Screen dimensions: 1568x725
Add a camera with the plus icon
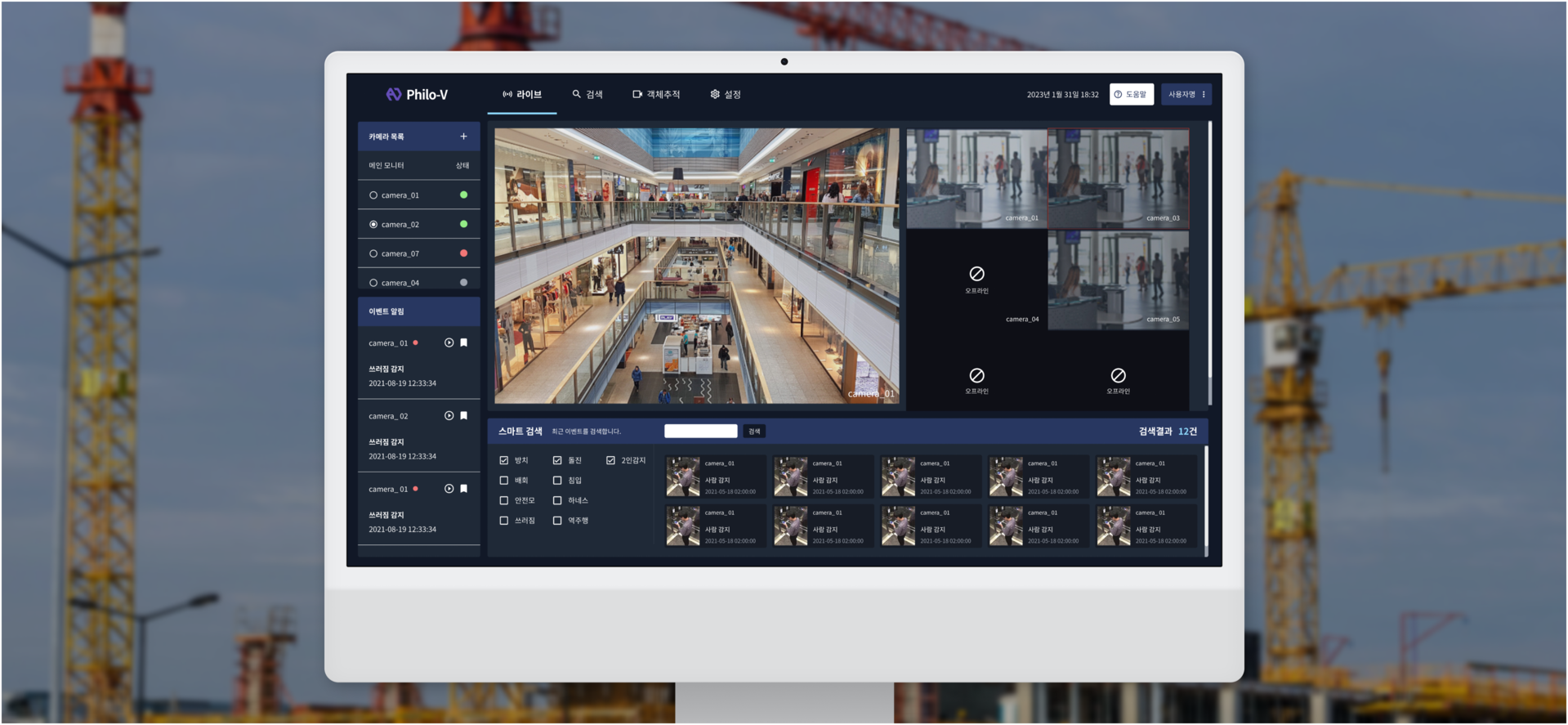tap(463, 136)
